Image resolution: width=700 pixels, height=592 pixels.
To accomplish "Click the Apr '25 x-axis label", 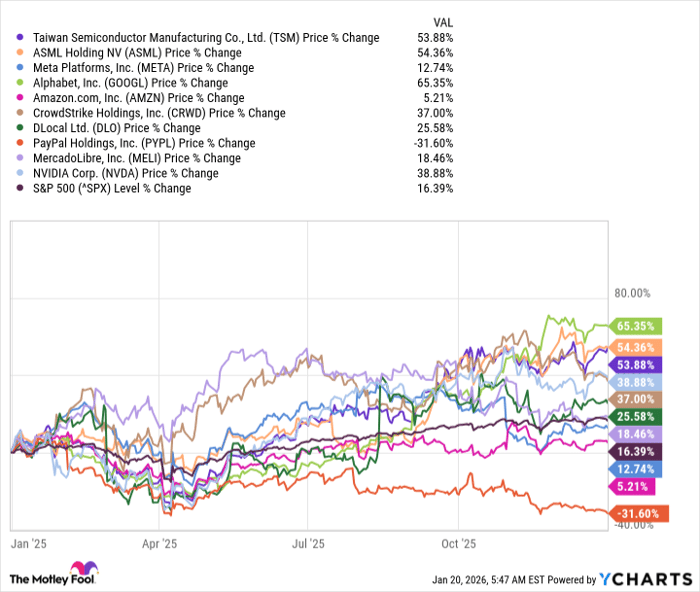I will click(159, 544).
